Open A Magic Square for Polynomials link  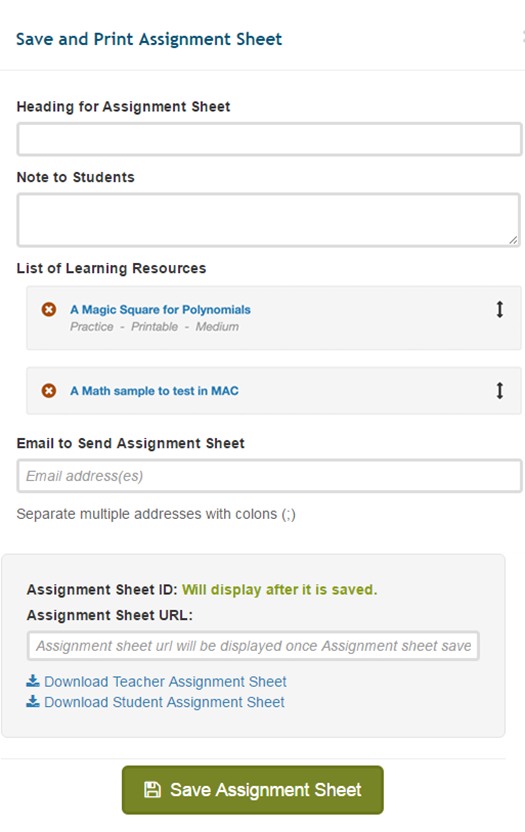tap(160, 309)
